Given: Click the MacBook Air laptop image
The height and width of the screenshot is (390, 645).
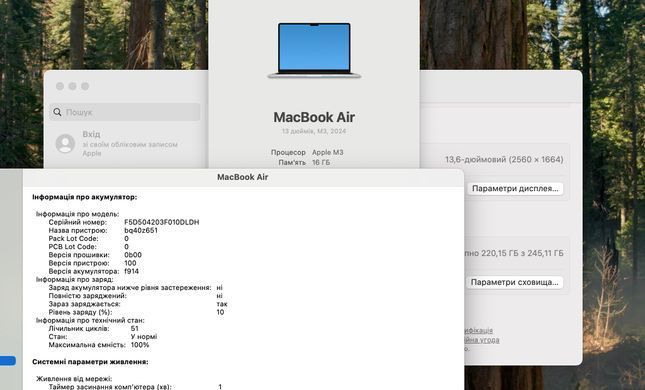Looking at the screenshot, I should point(314,50).
